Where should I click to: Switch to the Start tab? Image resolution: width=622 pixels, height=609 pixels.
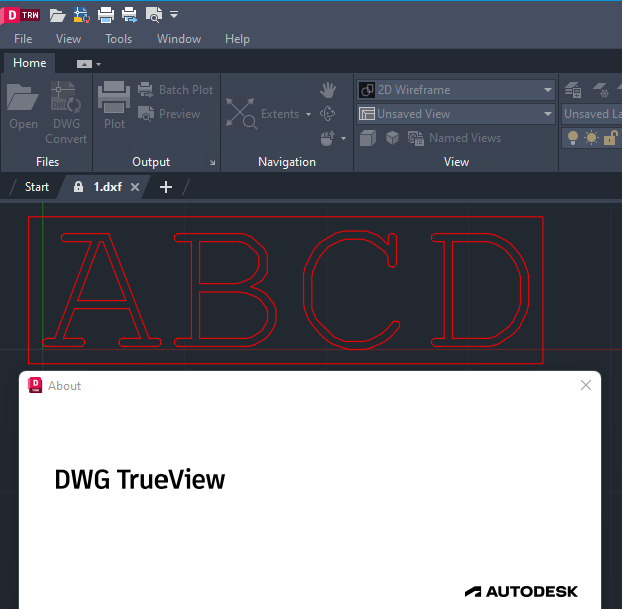(36, 187)
